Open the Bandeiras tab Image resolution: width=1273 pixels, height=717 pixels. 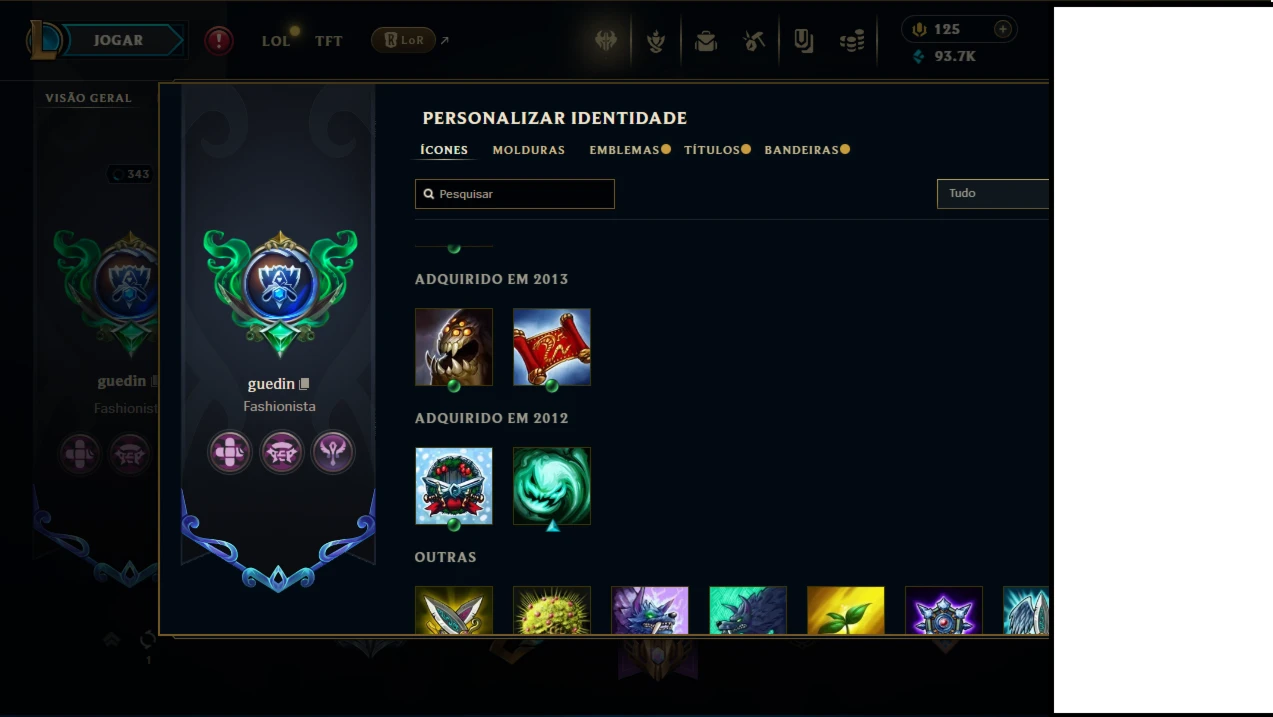pyautogui.click(x=801, y=150)
